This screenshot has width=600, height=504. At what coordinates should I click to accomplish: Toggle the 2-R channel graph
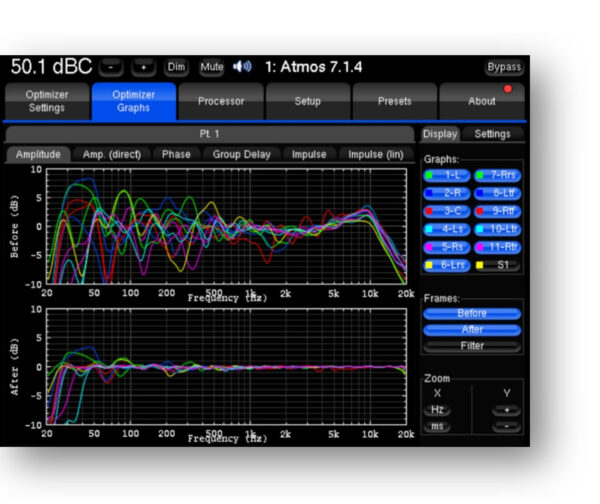tap(447, 193)
